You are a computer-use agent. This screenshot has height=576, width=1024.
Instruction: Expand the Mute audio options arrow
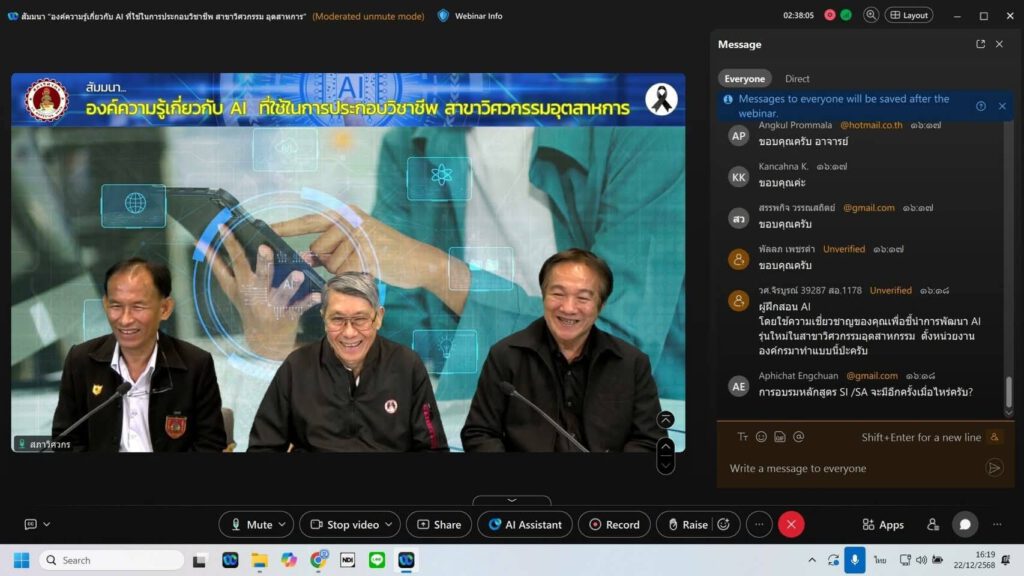coord(283,525)
